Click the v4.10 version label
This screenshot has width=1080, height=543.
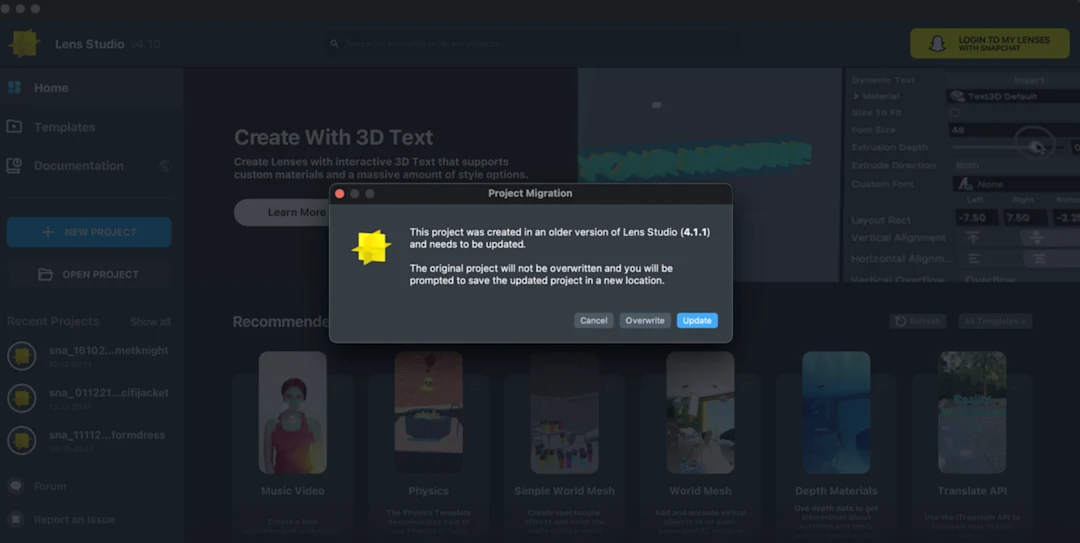click(145, 44)
